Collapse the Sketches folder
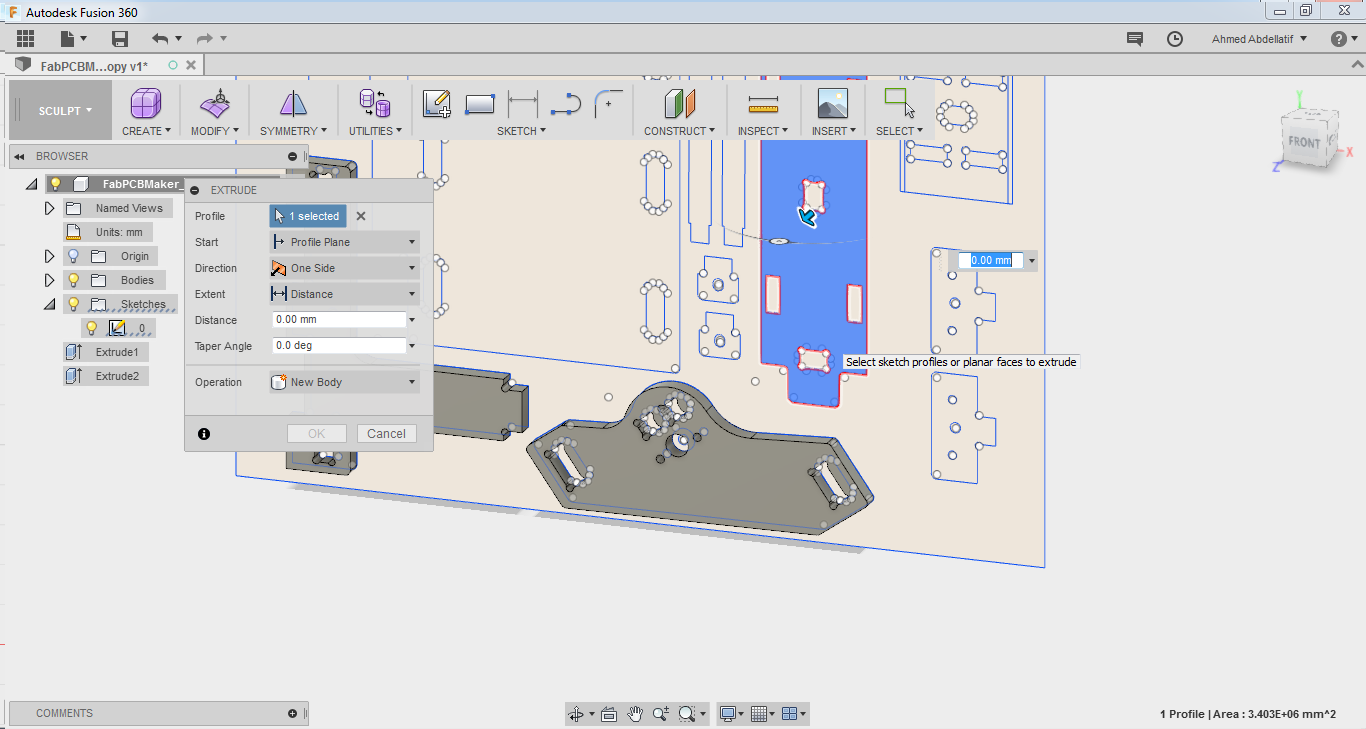Image resolution: width=1366 pixels, height=729 pixels. [x=49, y=304]
